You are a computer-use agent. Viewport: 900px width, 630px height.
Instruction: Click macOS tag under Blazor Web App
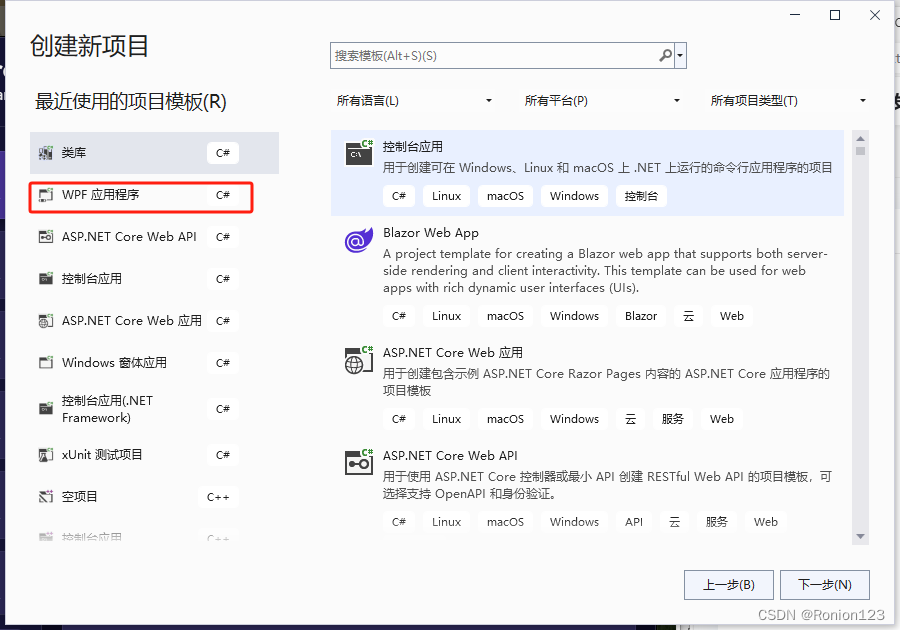coord(505,316)
